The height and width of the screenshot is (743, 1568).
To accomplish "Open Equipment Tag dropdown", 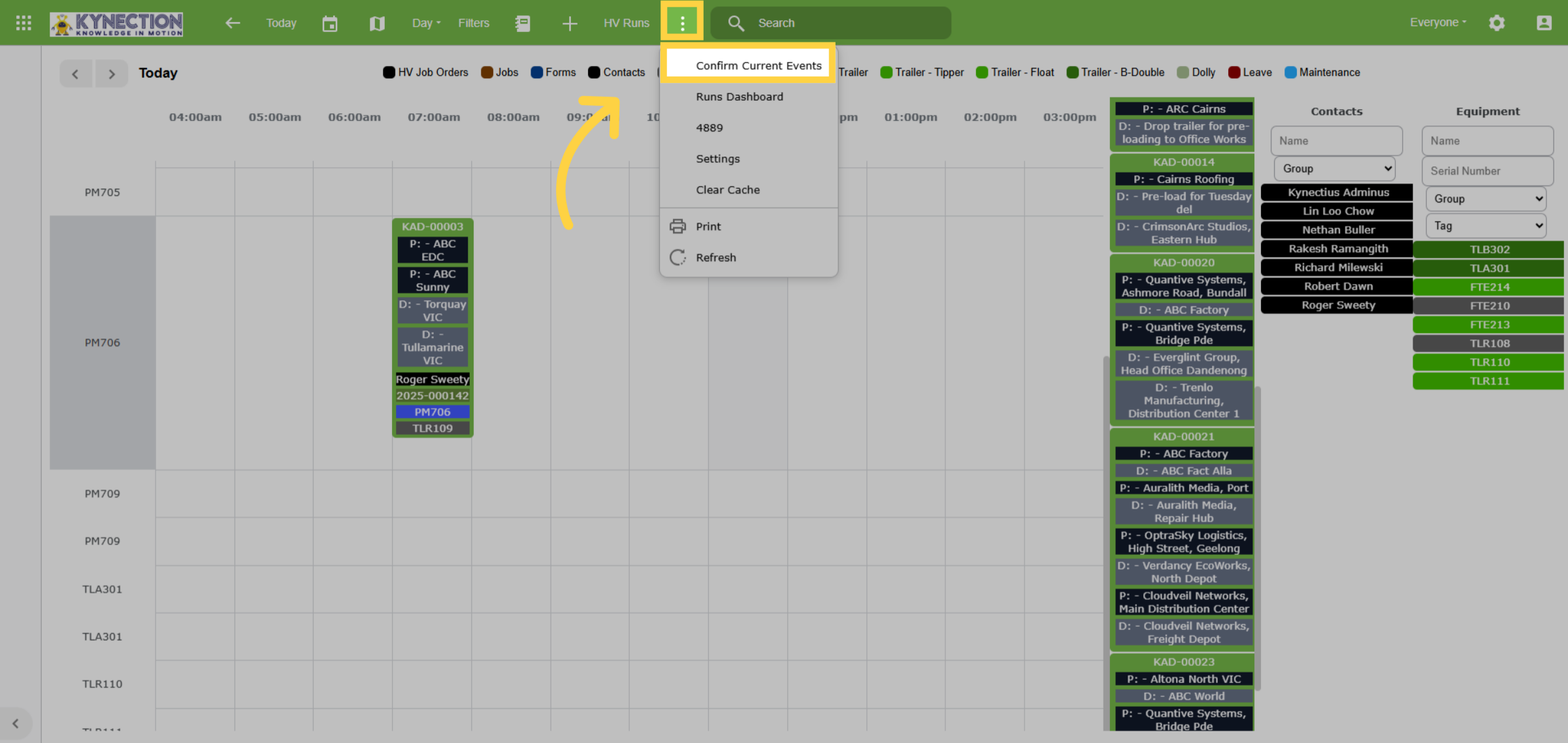I will 1486,226.
